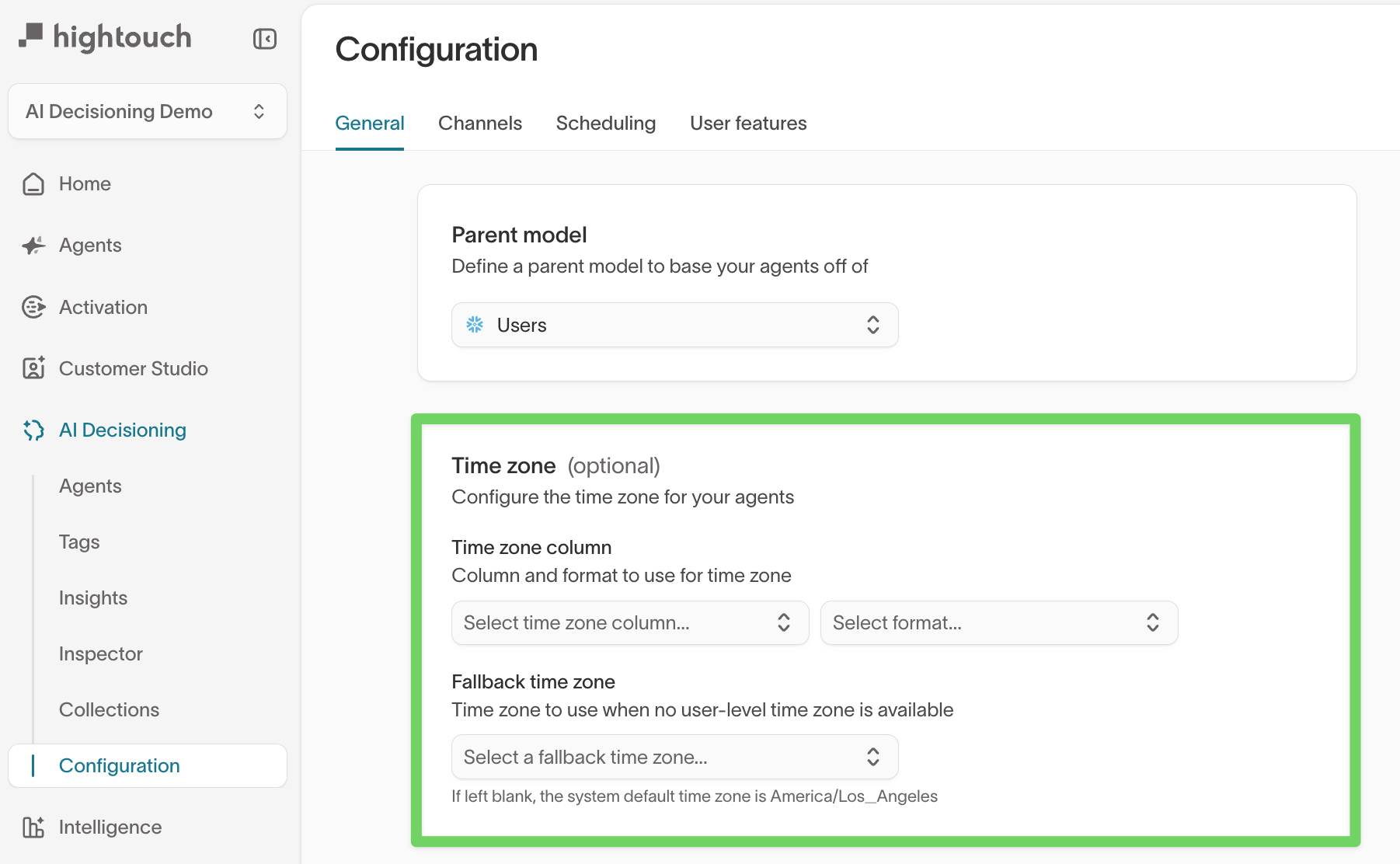Open the Users parent model dropdown
This screenshot has height=864, width=1400.
[x=674, y=325]
